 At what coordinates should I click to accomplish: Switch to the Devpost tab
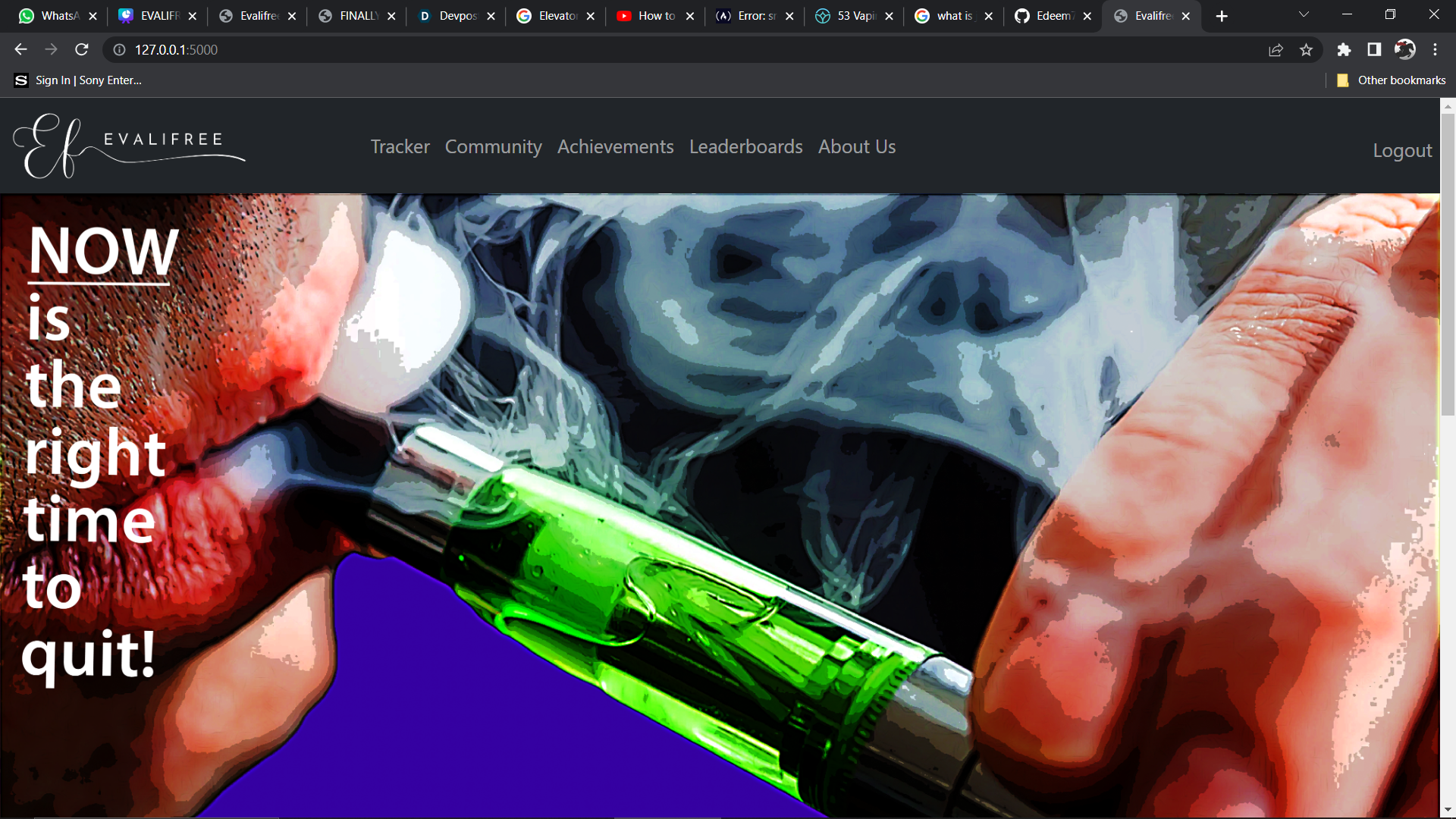(x=450, y=16)
